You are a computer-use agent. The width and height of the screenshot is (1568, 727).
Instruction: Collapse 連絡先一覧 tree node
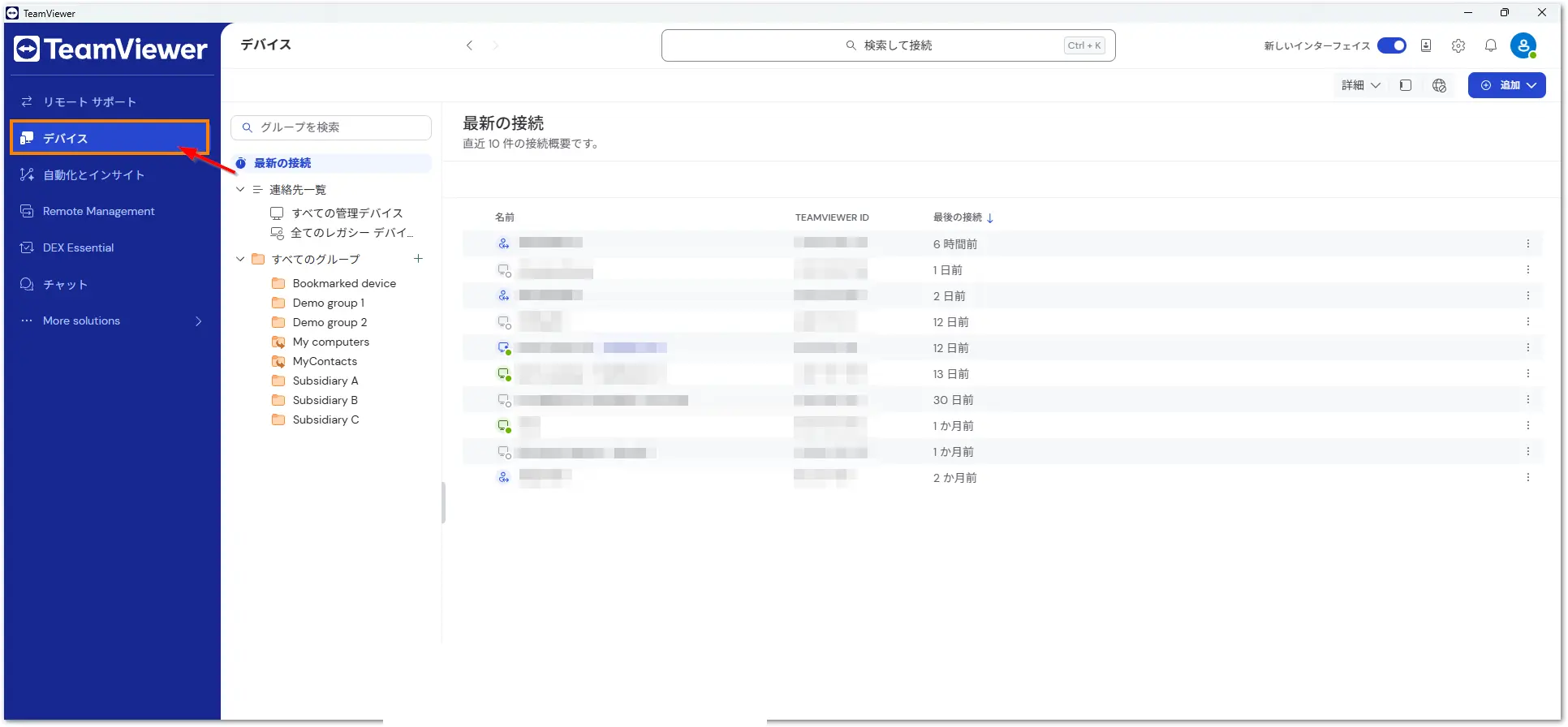[x=240, y=190]
